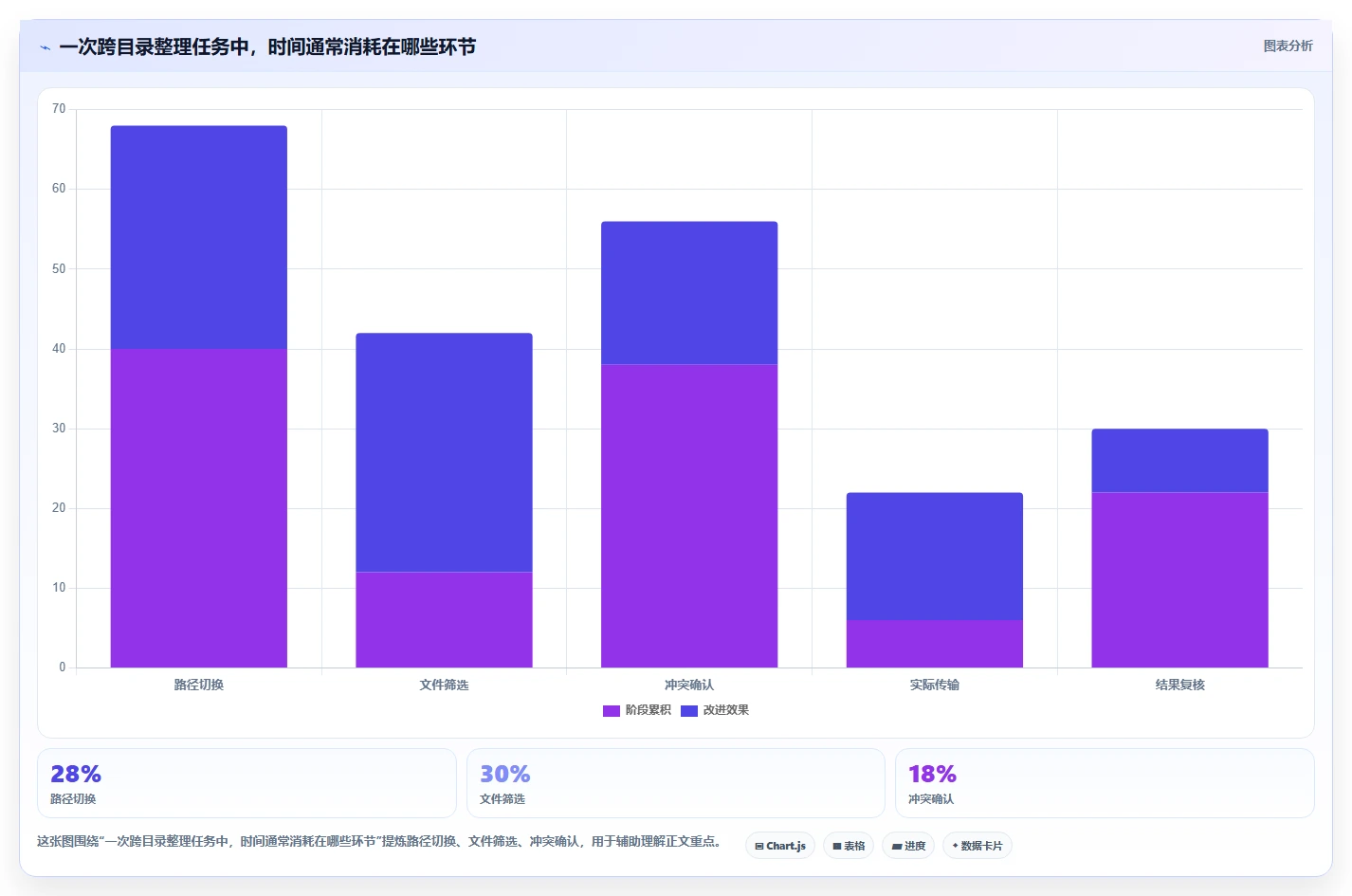The height and width of the screenshot is (896, 1352).
Task: Click the chart title 一次跨目录整理任务中
Action: (267, 47)
